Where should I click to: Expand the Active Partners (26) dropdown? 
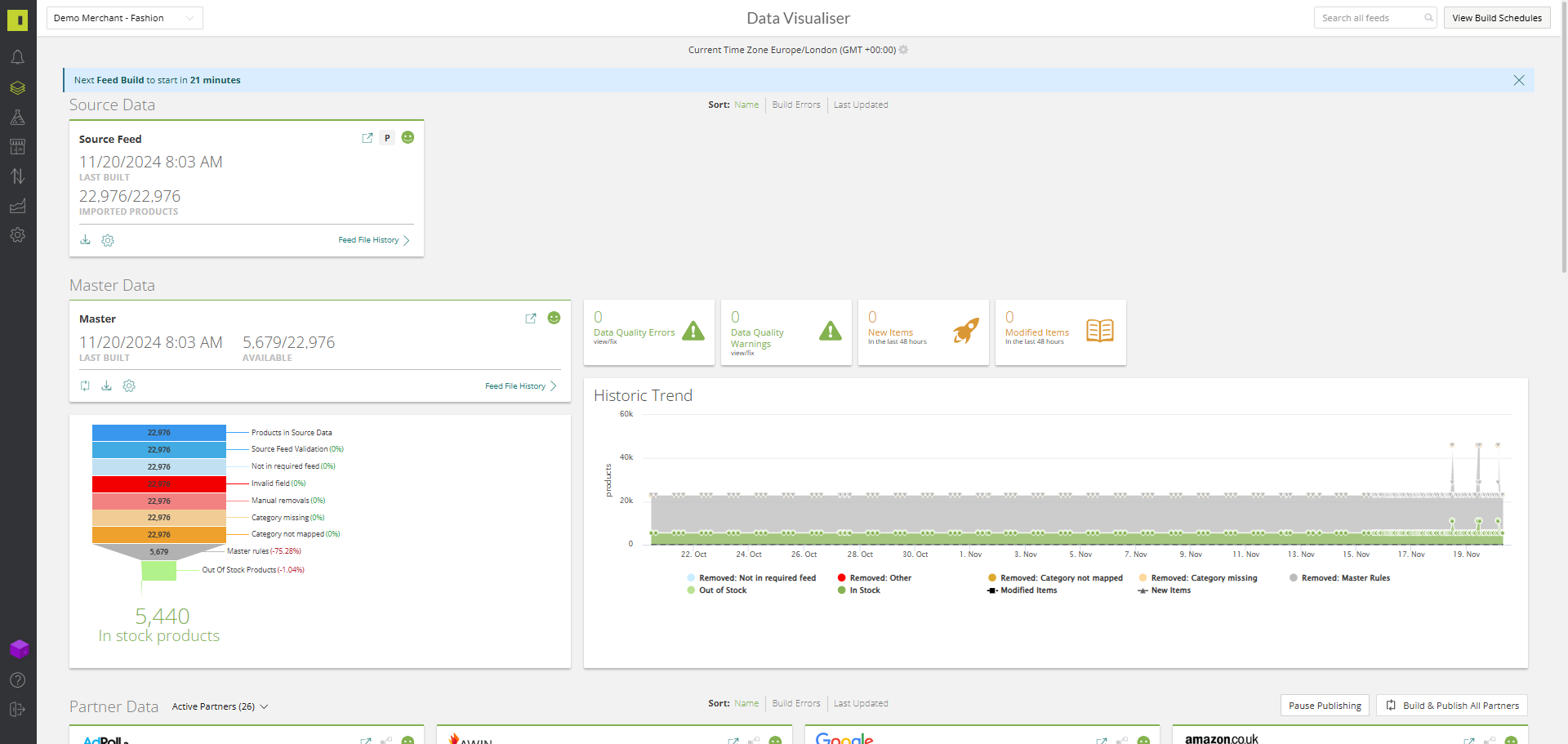(220, 706)
